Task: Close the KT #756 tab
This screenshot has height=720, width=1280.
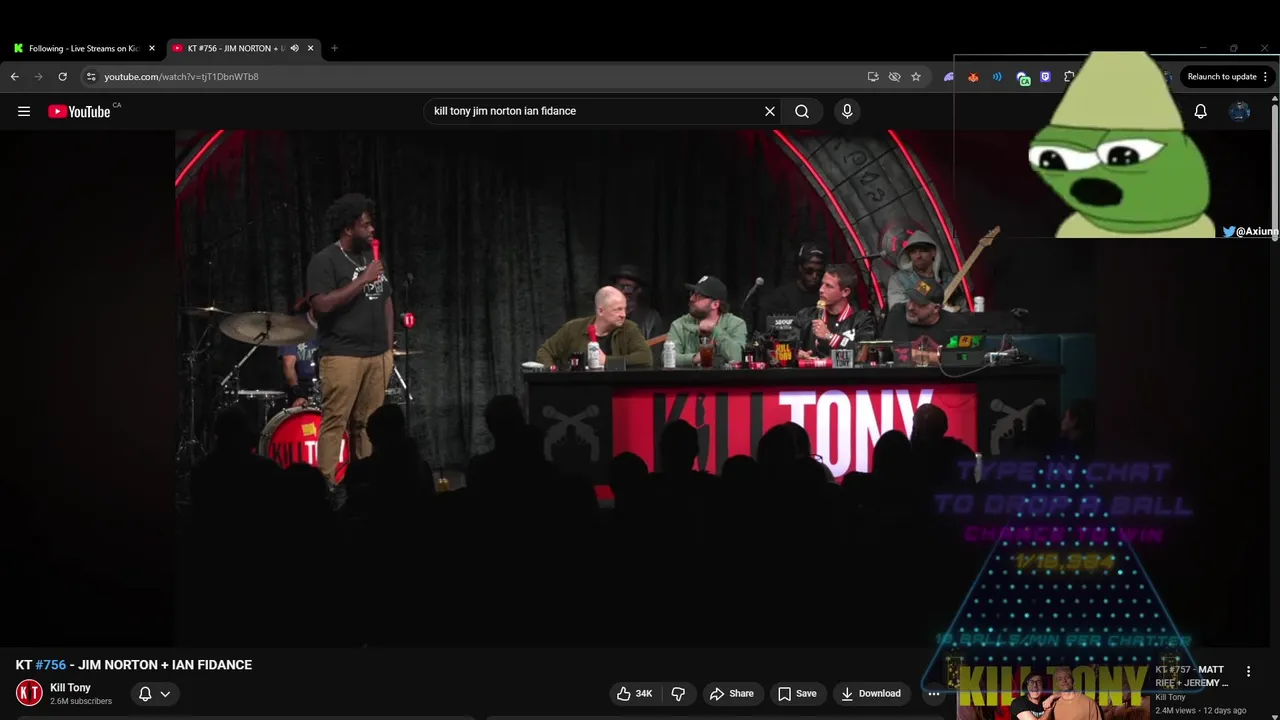Action: [x=310, y=48]
